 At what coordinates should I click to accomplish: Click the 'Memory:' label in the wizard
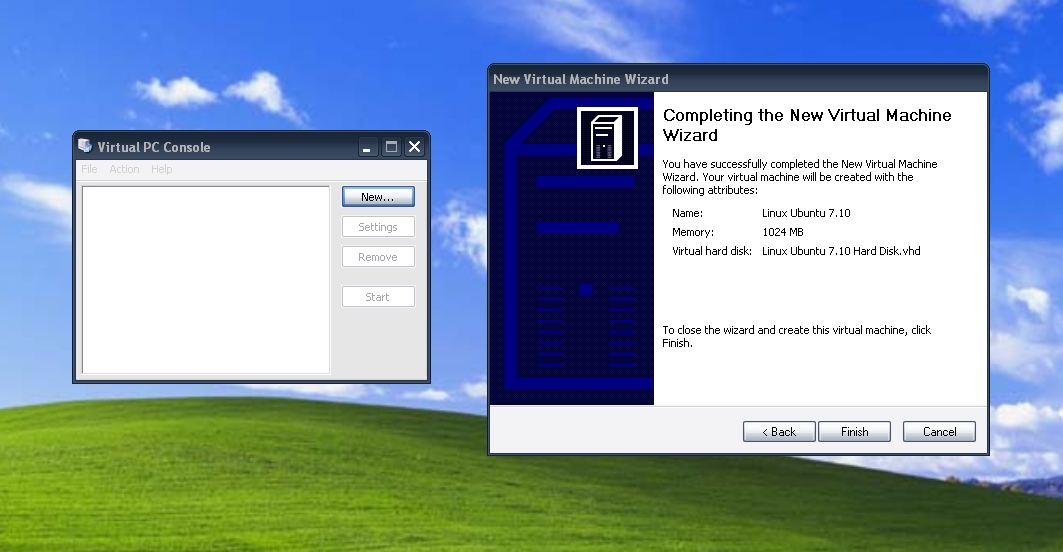(693, 232)
